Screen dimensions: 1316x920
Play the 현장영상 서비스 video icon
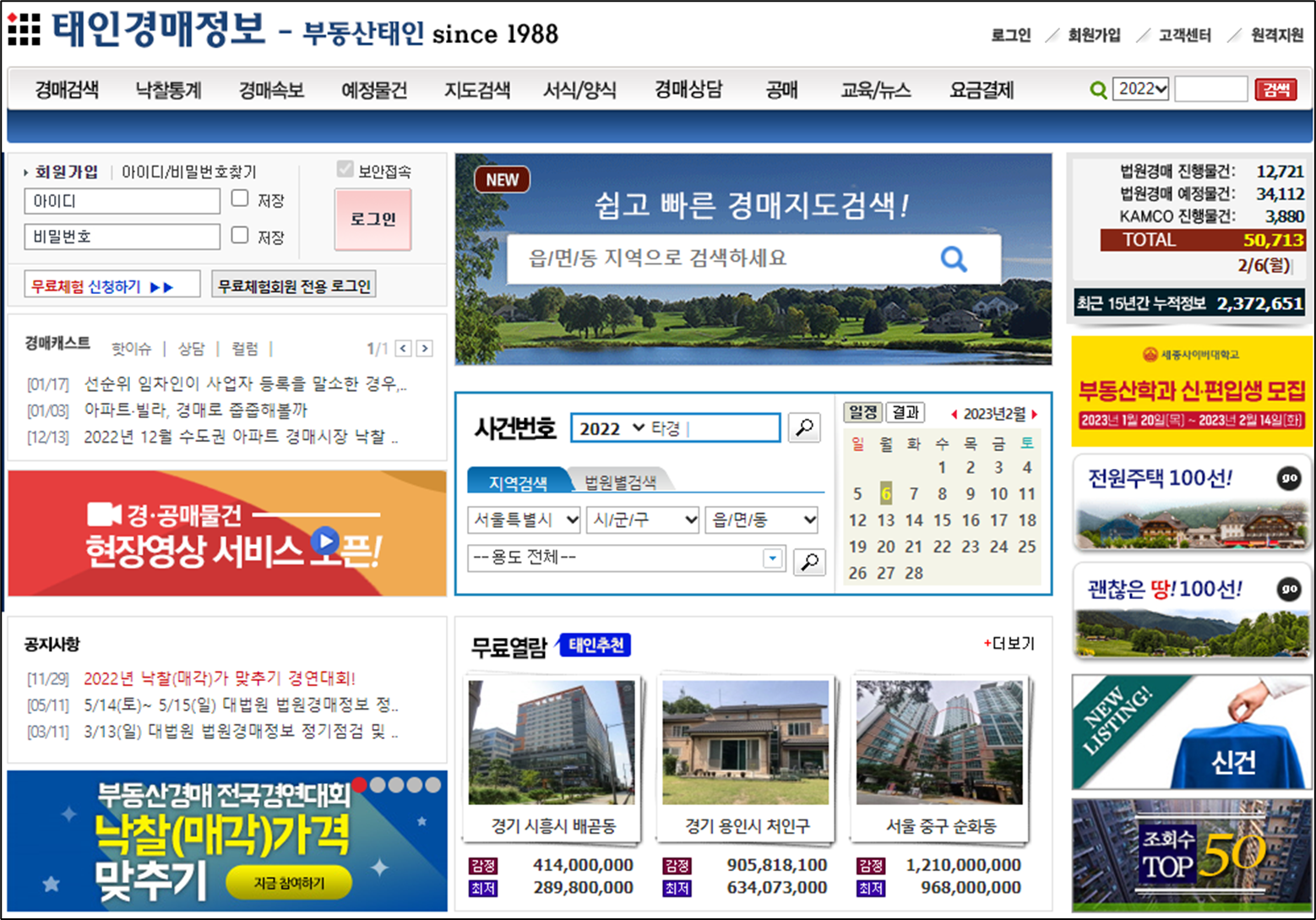(x=324, y=541)
